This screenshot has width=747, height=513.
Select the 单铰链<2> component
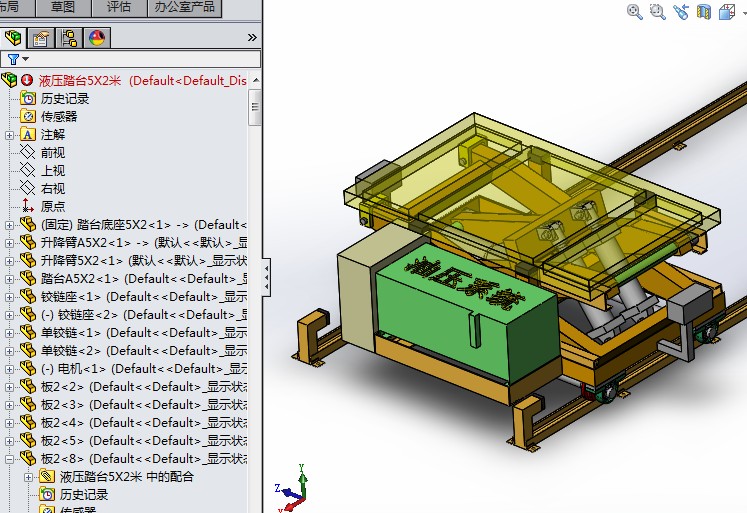[144, 351]
